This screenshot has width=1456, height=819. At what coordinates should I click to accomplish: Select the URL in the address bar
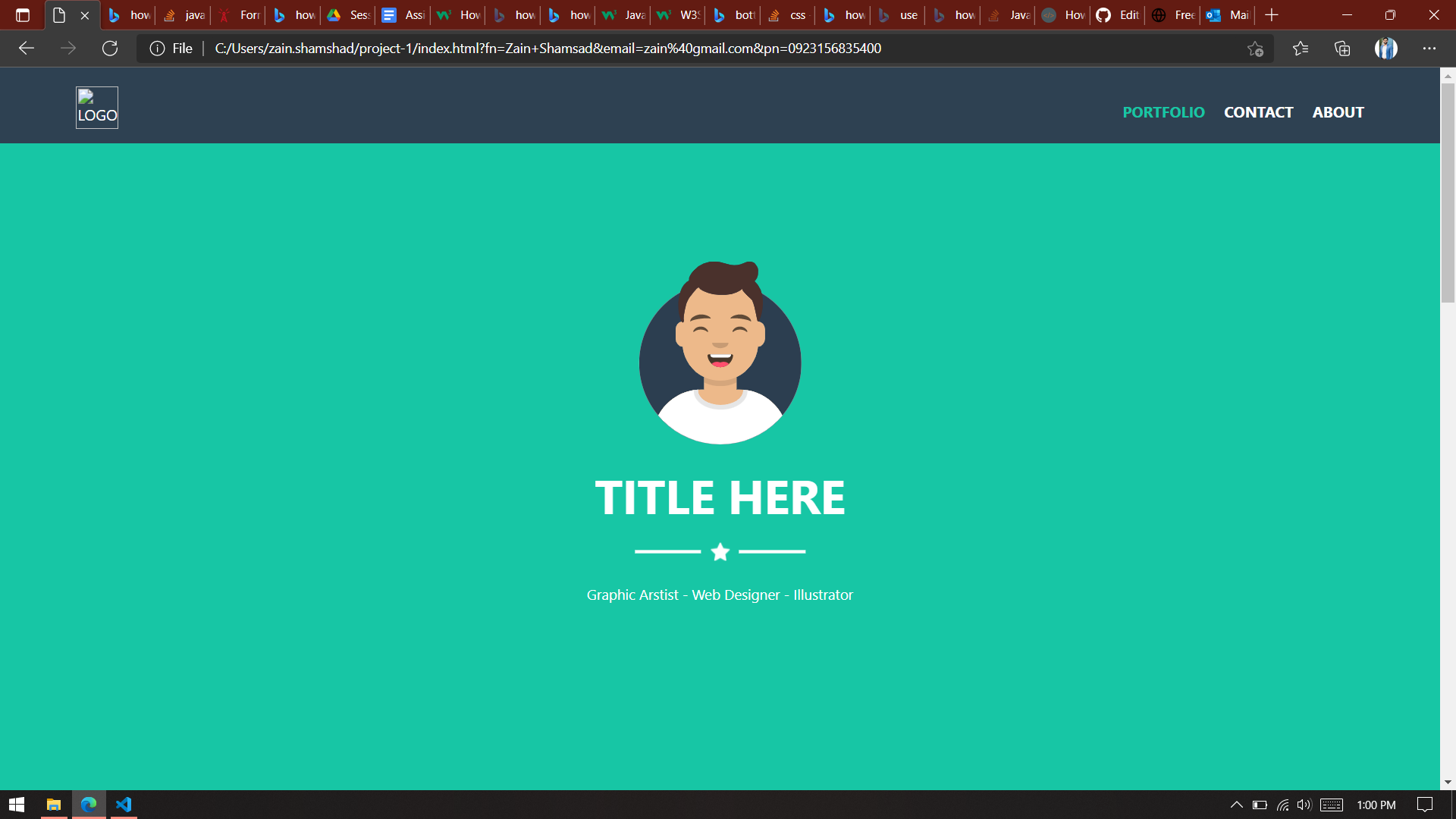tap(548, 48)
